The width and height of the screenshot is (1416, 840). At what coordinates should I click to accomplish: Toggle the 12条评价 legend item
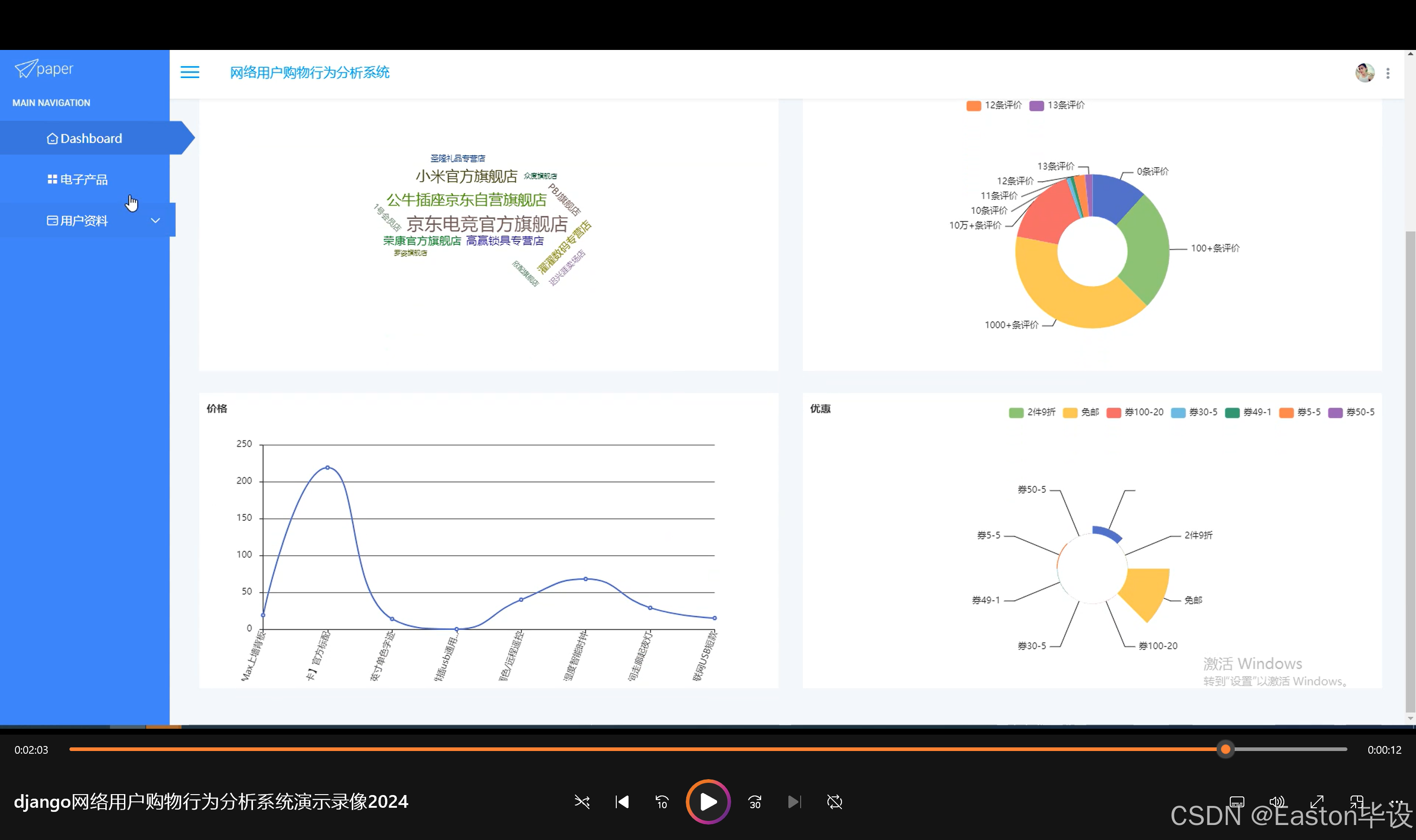994,105
